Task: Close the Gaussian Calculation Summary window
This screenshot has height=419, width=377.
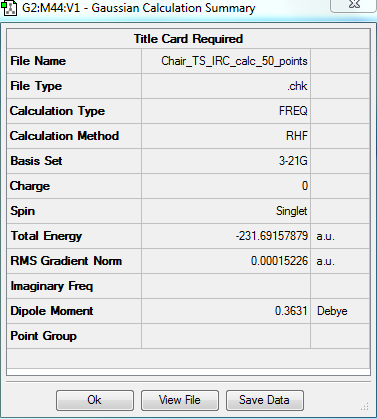Action: pyautogui.click(x=354, y=5)
